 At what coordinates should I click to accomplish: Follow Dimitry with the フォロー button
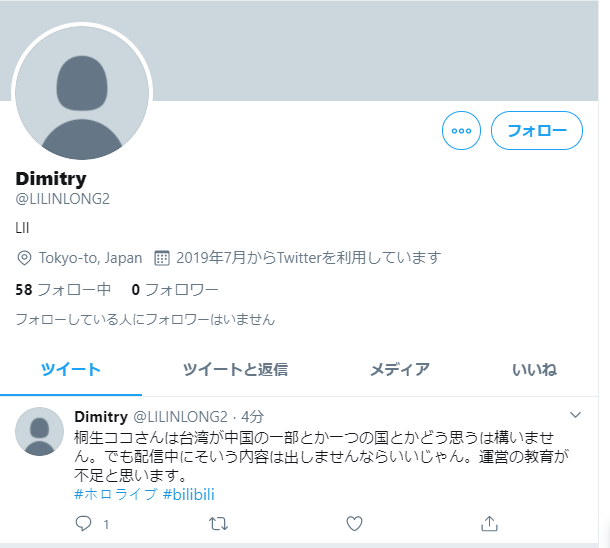click(537, 131)
